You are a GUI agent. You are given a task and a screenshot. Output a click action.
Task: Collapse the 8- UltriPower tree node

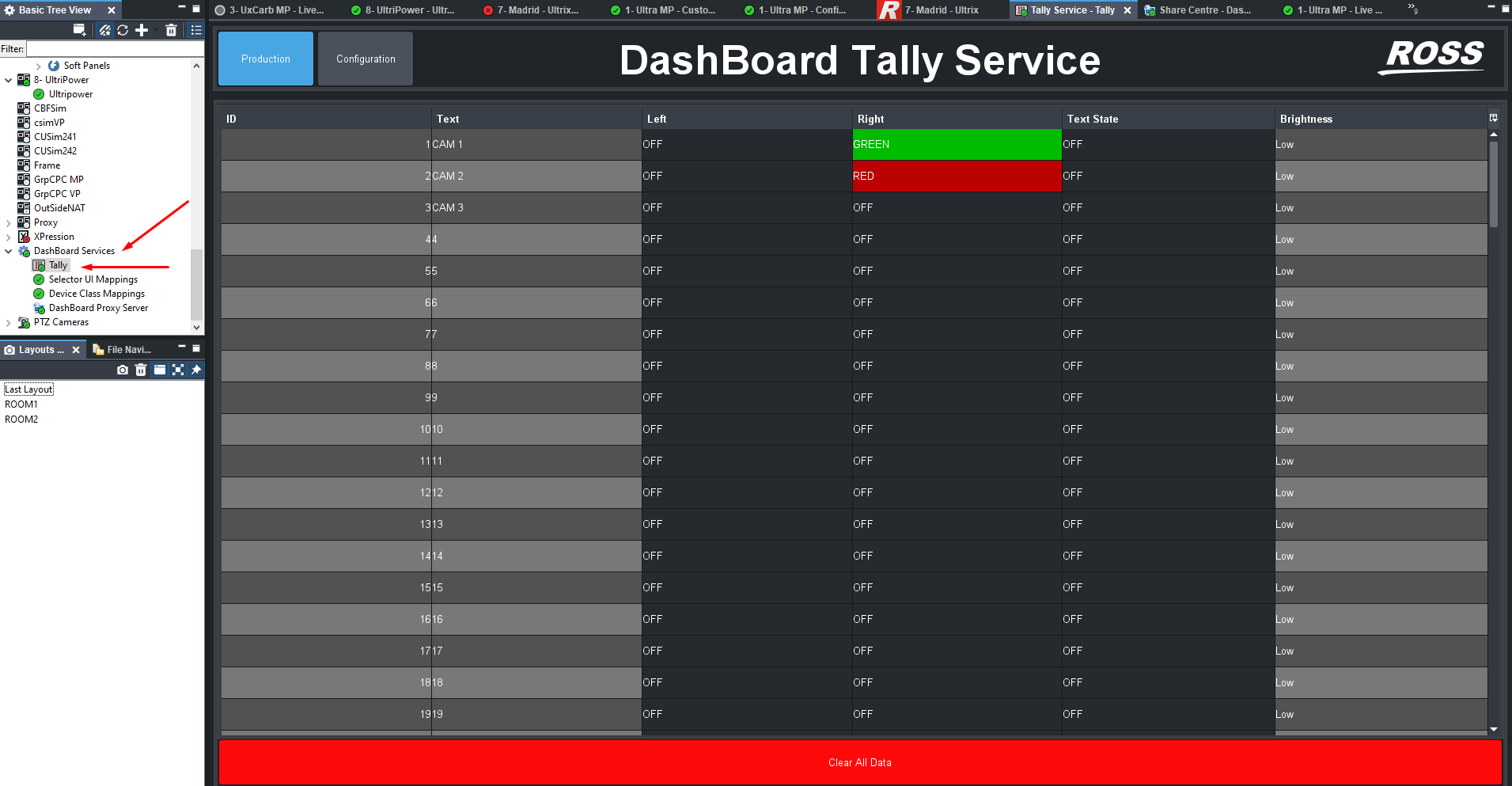[x=9, y=80]
